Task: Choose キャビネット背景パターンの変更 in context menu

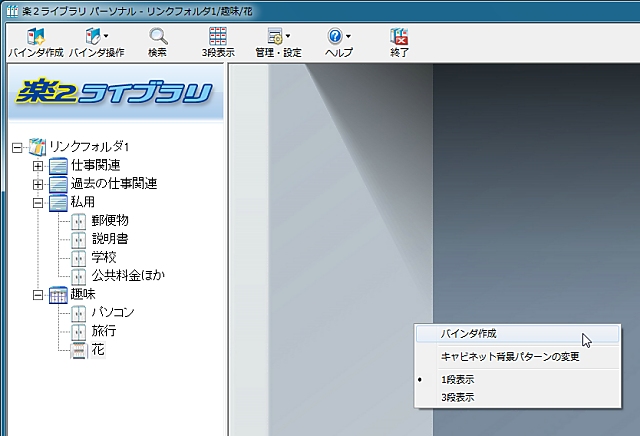Action: click(518, 357)
